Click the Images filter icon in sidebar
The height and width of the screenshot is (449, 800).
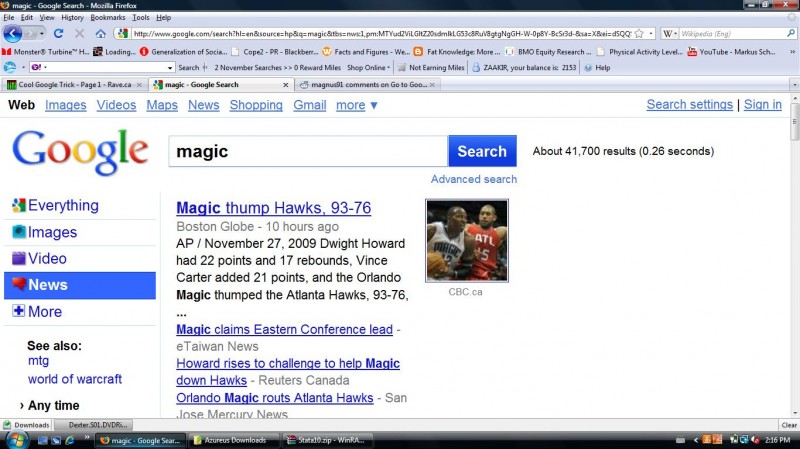click(x=19, y=232)
